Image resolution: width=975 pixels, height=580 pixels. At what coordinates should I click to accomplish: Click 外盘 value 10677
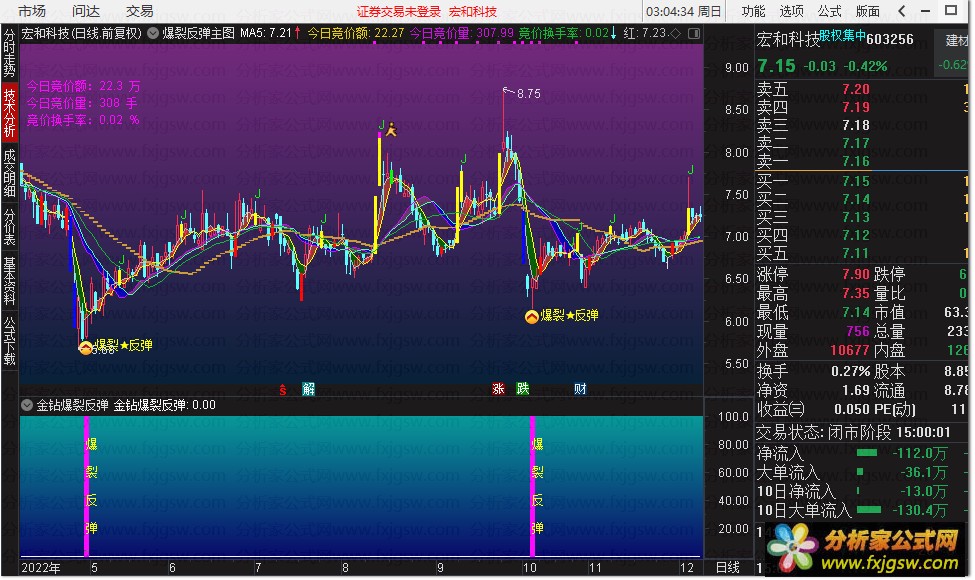849,351
